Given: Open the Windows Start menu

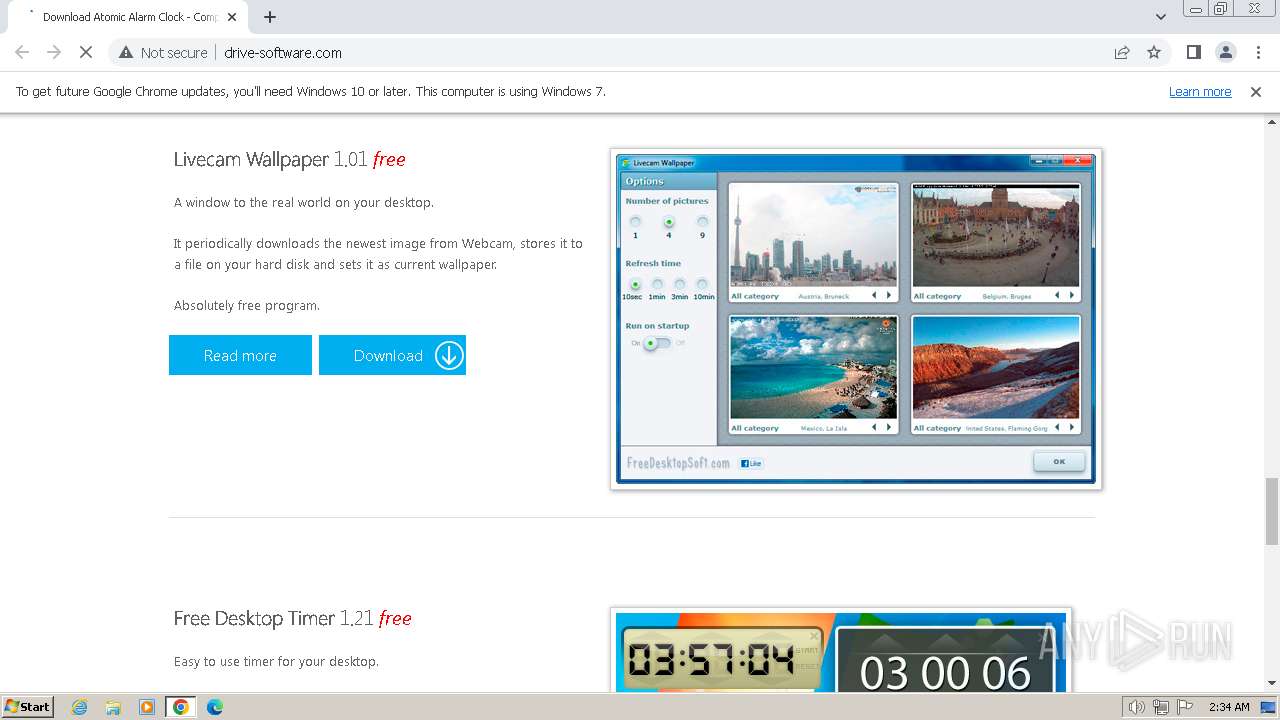Looking at the screenshot, I should [x=27, y=706].
